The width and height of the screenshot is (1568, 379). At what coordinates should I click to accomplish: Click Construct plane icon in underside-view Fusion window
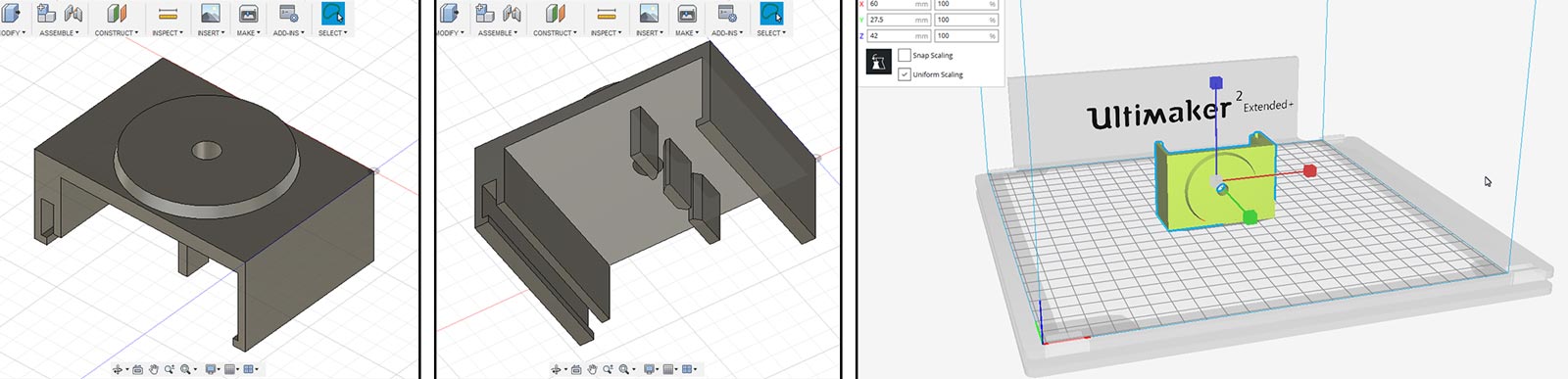[555, 13]
